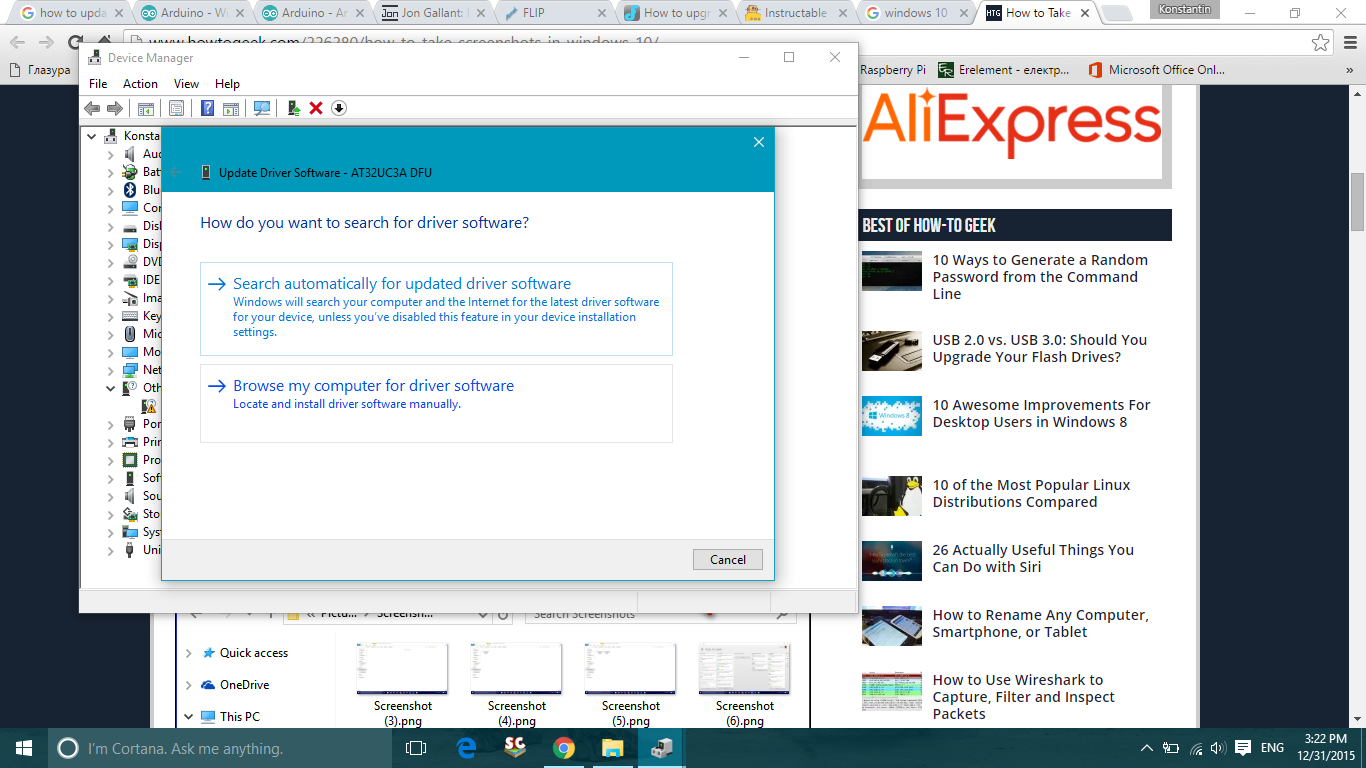
Task: Open the Help question mark toolbar icon
Action: [x=206, y=107]
